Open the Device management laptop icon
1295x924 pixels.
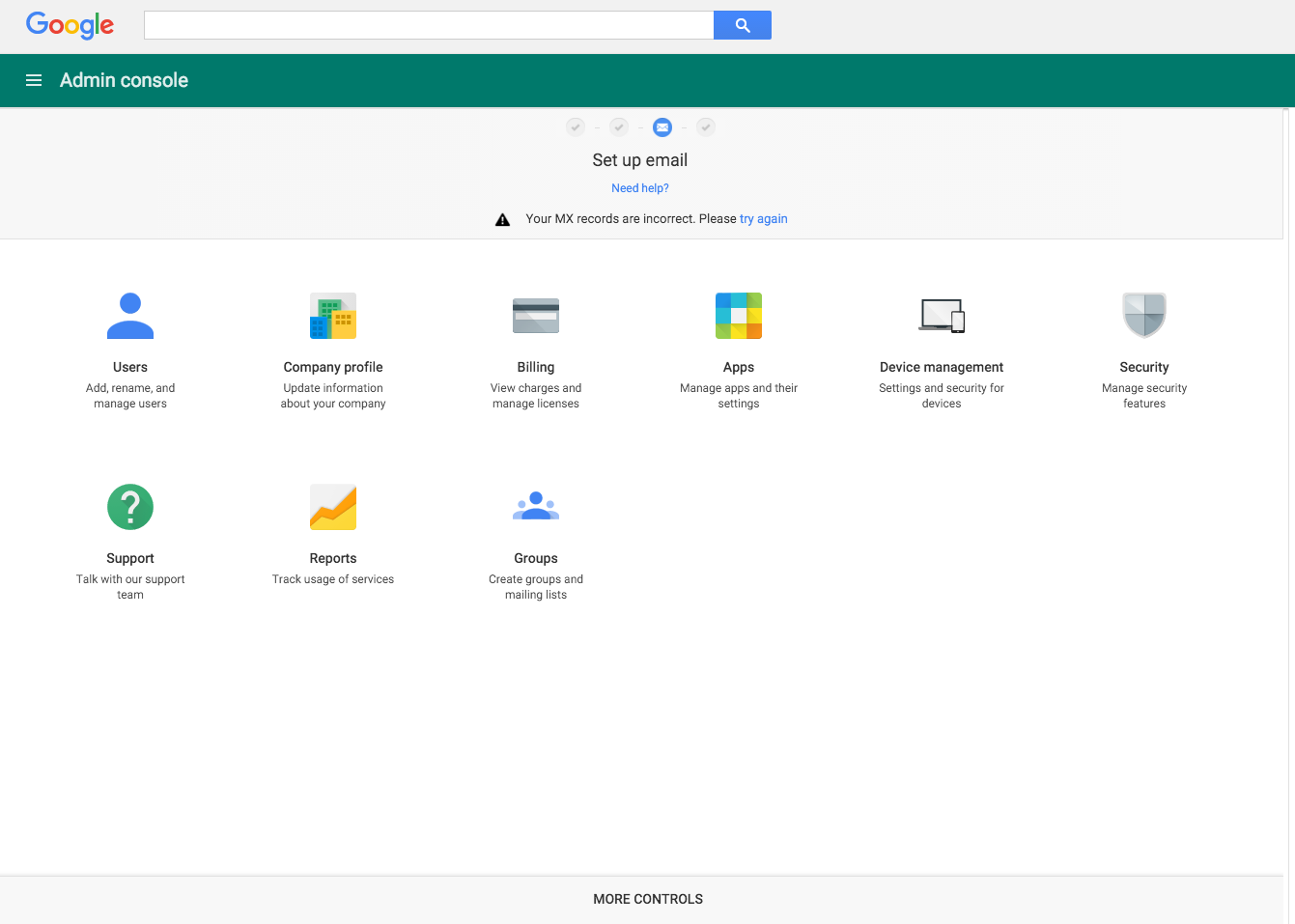[942, 316]
